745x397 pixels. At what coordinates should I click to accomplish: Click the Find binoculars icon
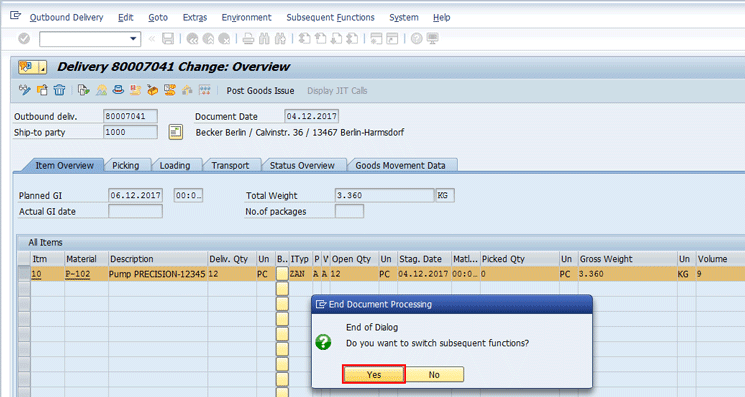click(x=264, y=39)
